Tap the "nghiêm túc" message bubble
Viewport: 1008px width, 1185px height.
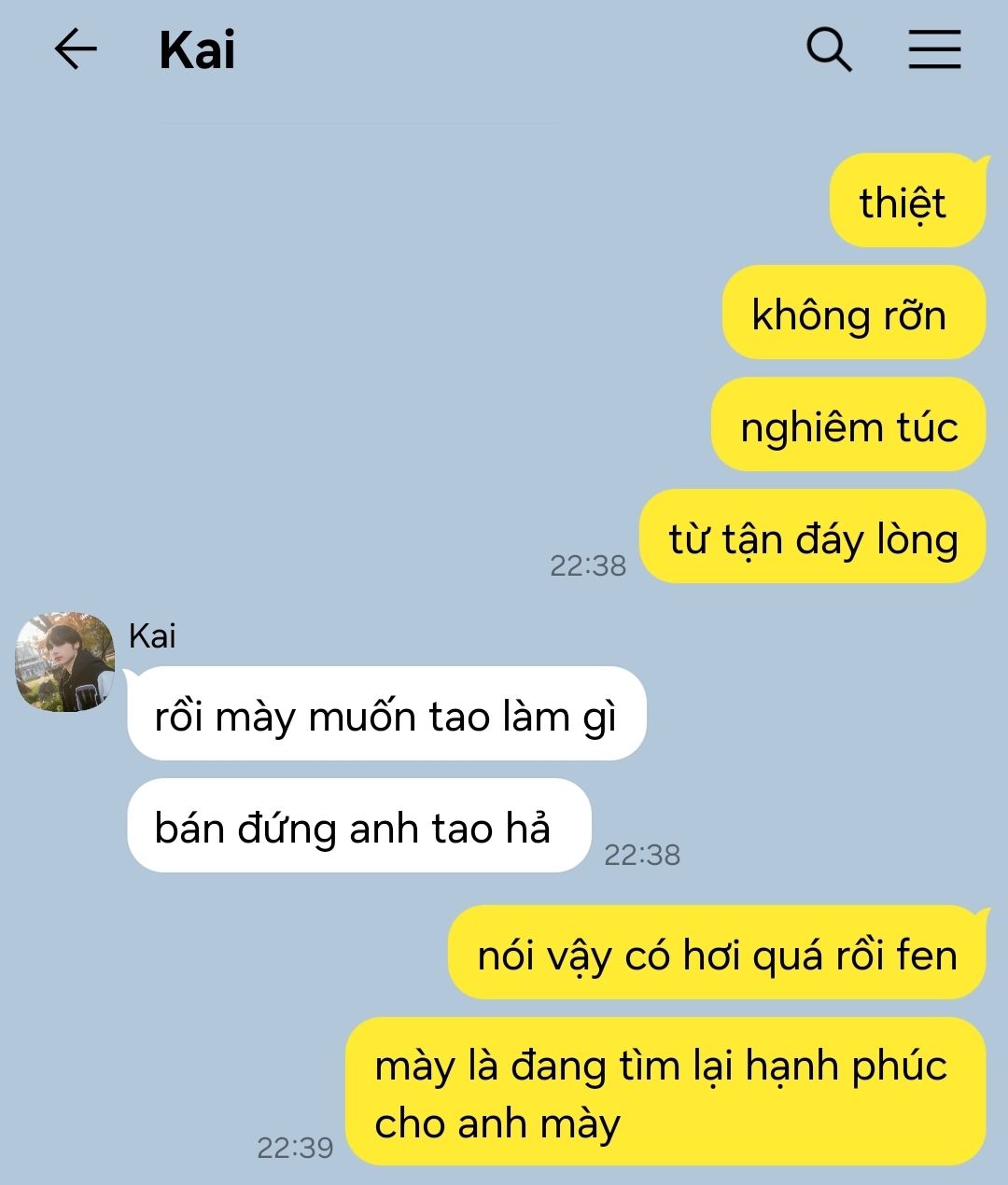[x=848, y=425]
